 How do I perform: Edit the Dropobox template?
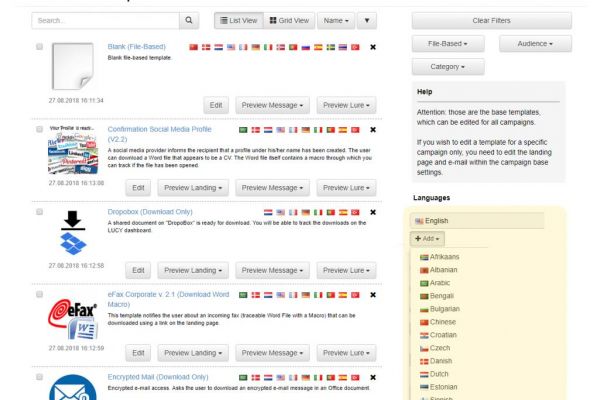click(138, 271)
